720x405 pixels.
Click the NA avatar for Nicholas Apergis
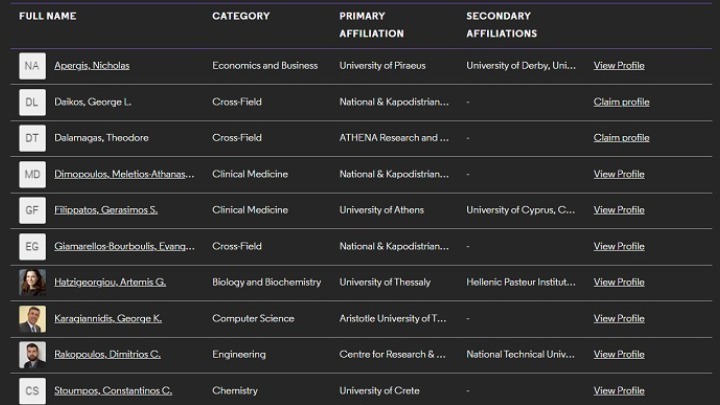point(32,66)
